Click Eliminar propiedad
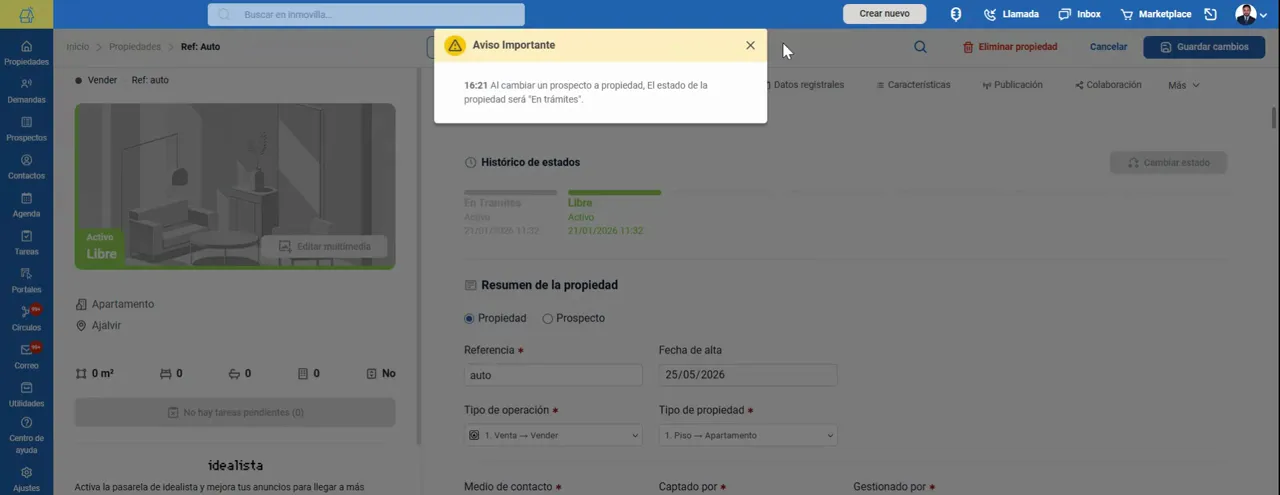 coord(1010,47)
